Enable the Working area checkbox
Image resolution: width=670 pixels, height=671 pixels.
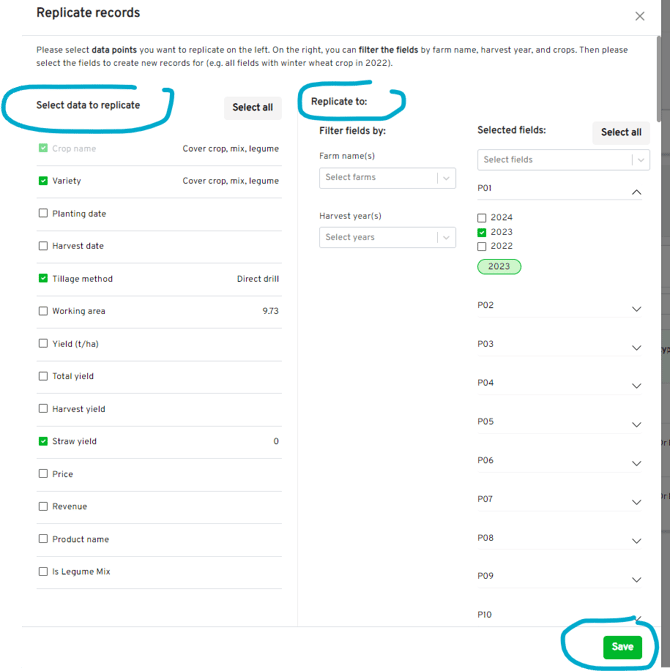tap(43, 311)
